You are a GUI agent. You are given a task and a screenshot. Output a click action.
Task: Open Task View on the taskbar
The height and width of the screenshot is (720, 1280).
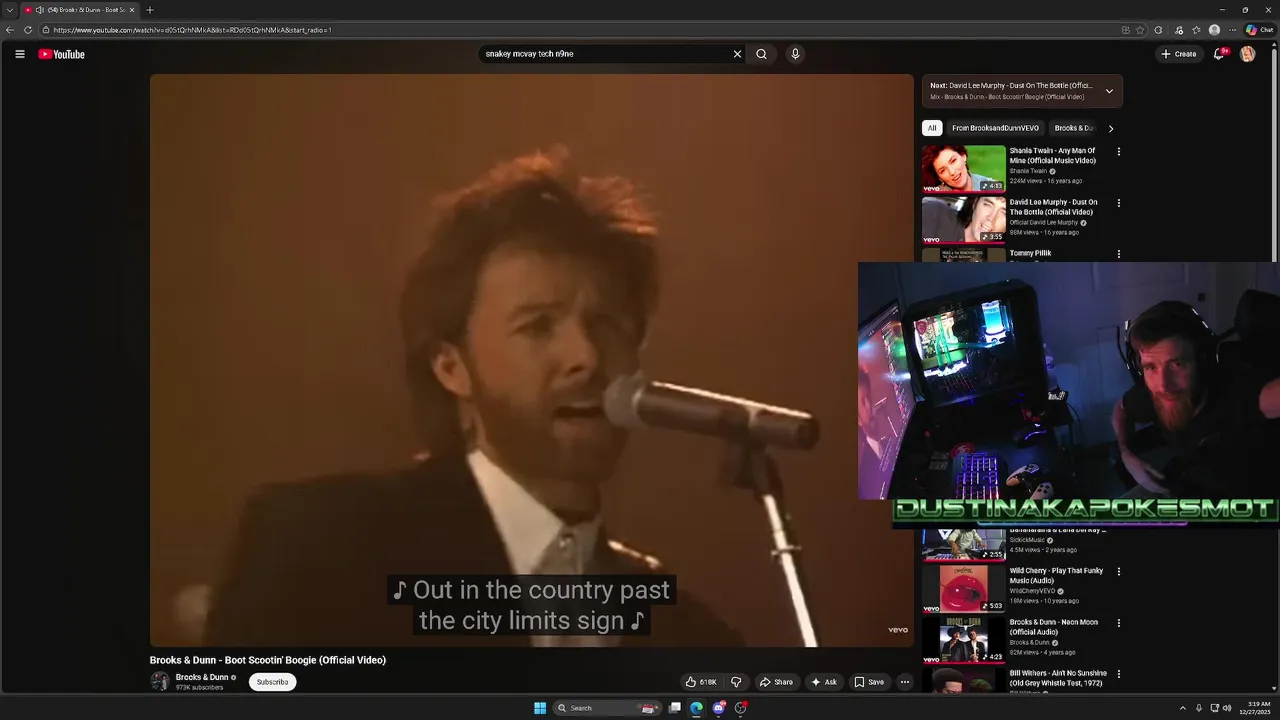click(674, 708)
